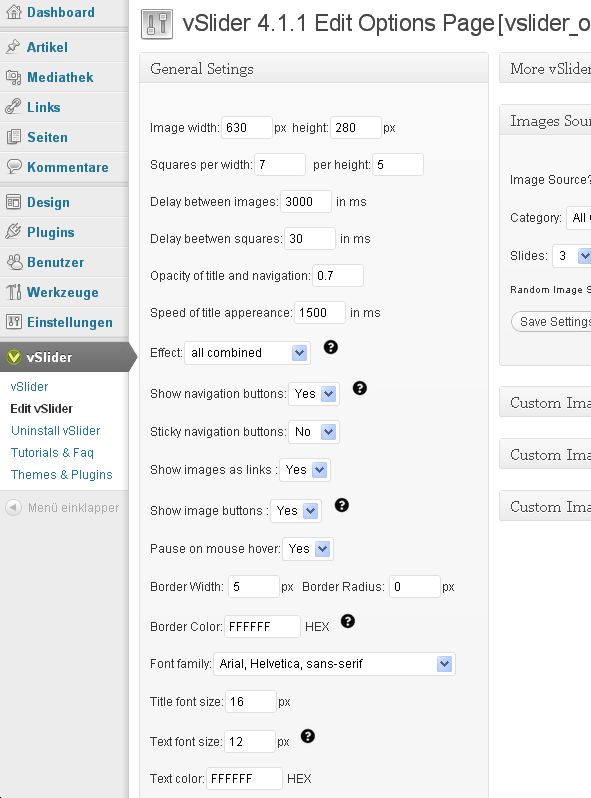This screenshot has width=591, height=798.
Task: Click the Image width field
Action: click(247, 128)
